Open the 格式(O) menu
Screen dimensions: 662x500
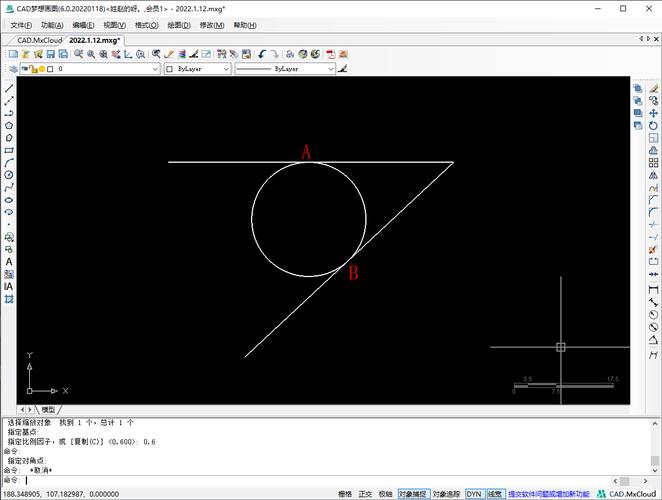(147, 25)
